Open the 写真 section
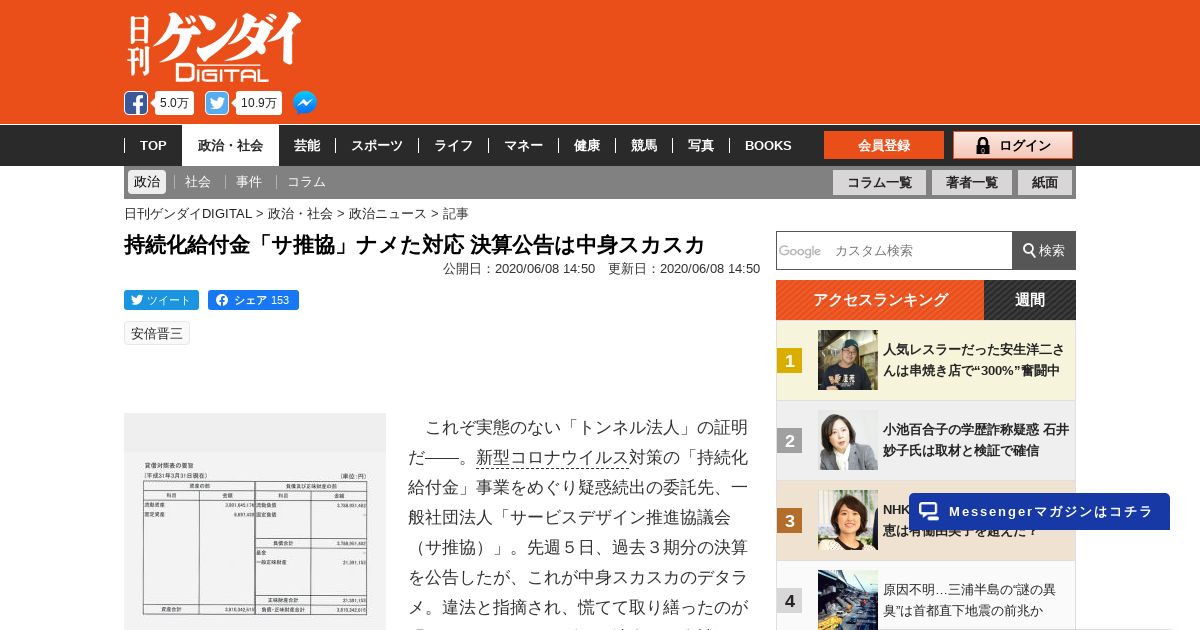The image size is (1200, 630). [x=701, y=145]
